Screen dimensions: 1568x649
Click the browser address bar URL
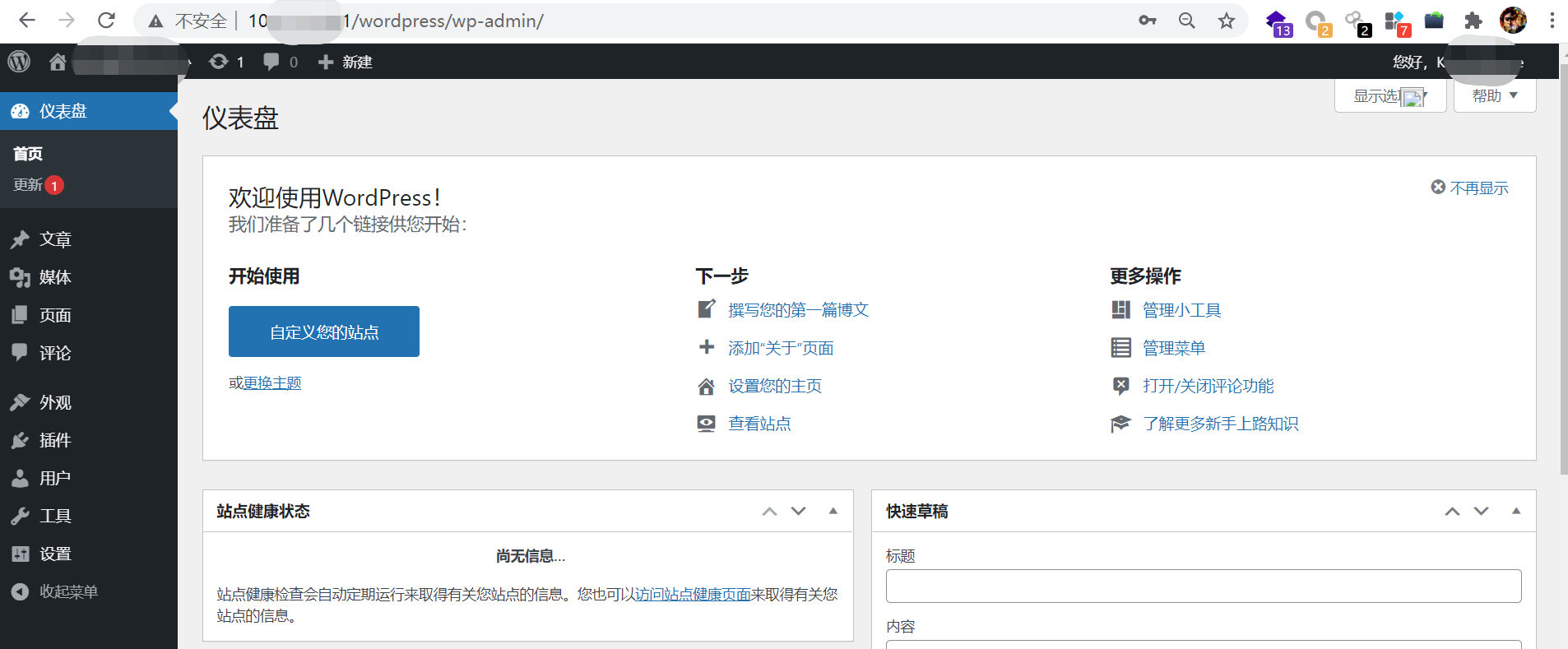[396, 21]
